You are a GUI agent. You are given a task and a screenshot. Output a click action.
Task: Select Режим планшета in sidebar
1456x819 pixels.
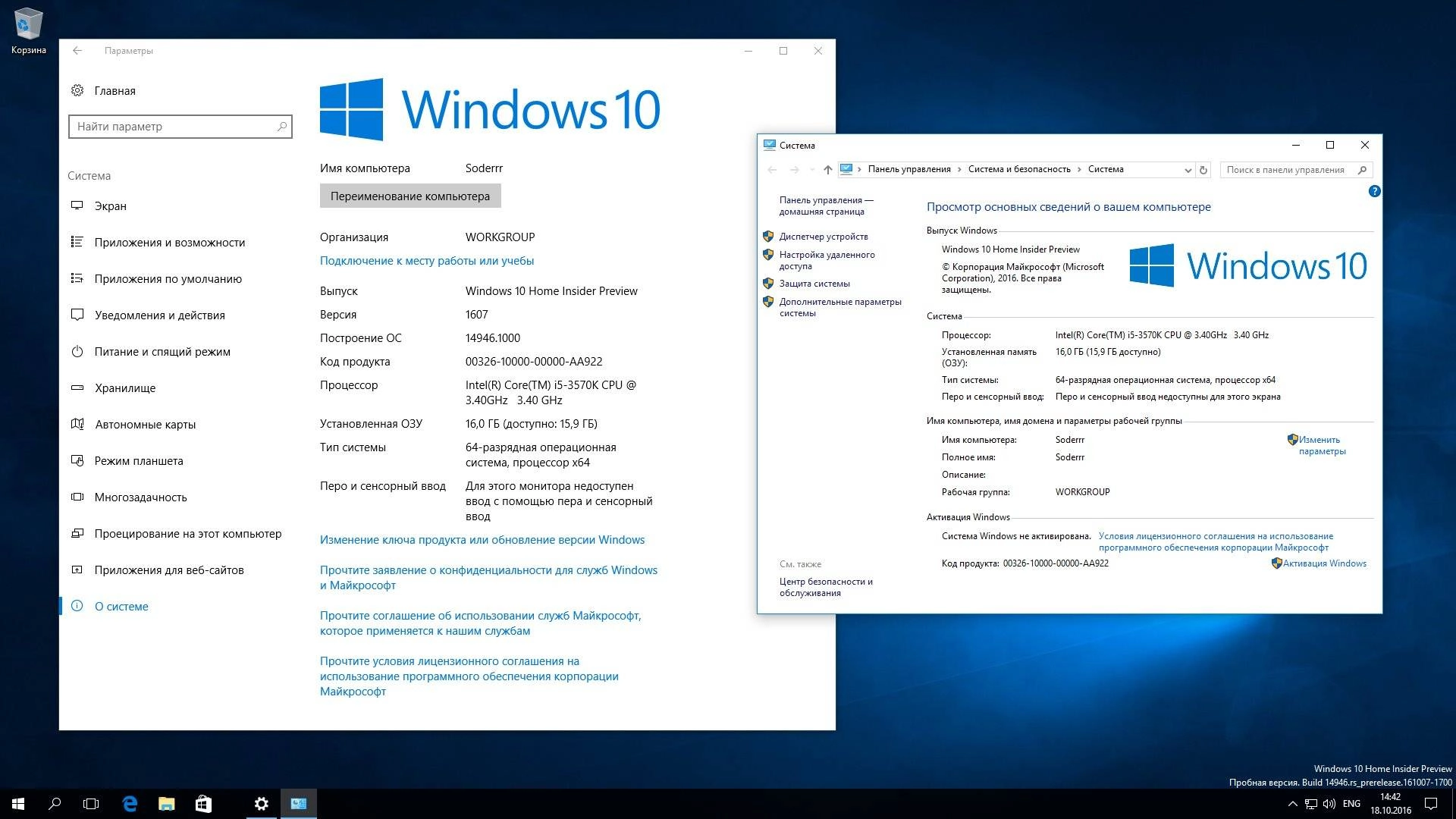coord(127,461)
